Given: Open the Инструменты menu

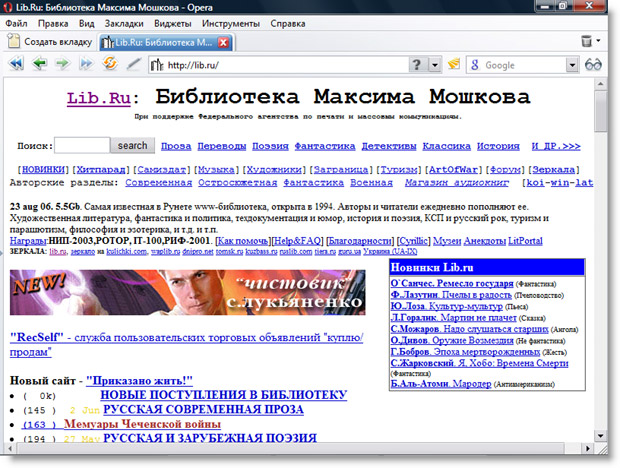Looking at the screenshot, I should coord(231,24).
